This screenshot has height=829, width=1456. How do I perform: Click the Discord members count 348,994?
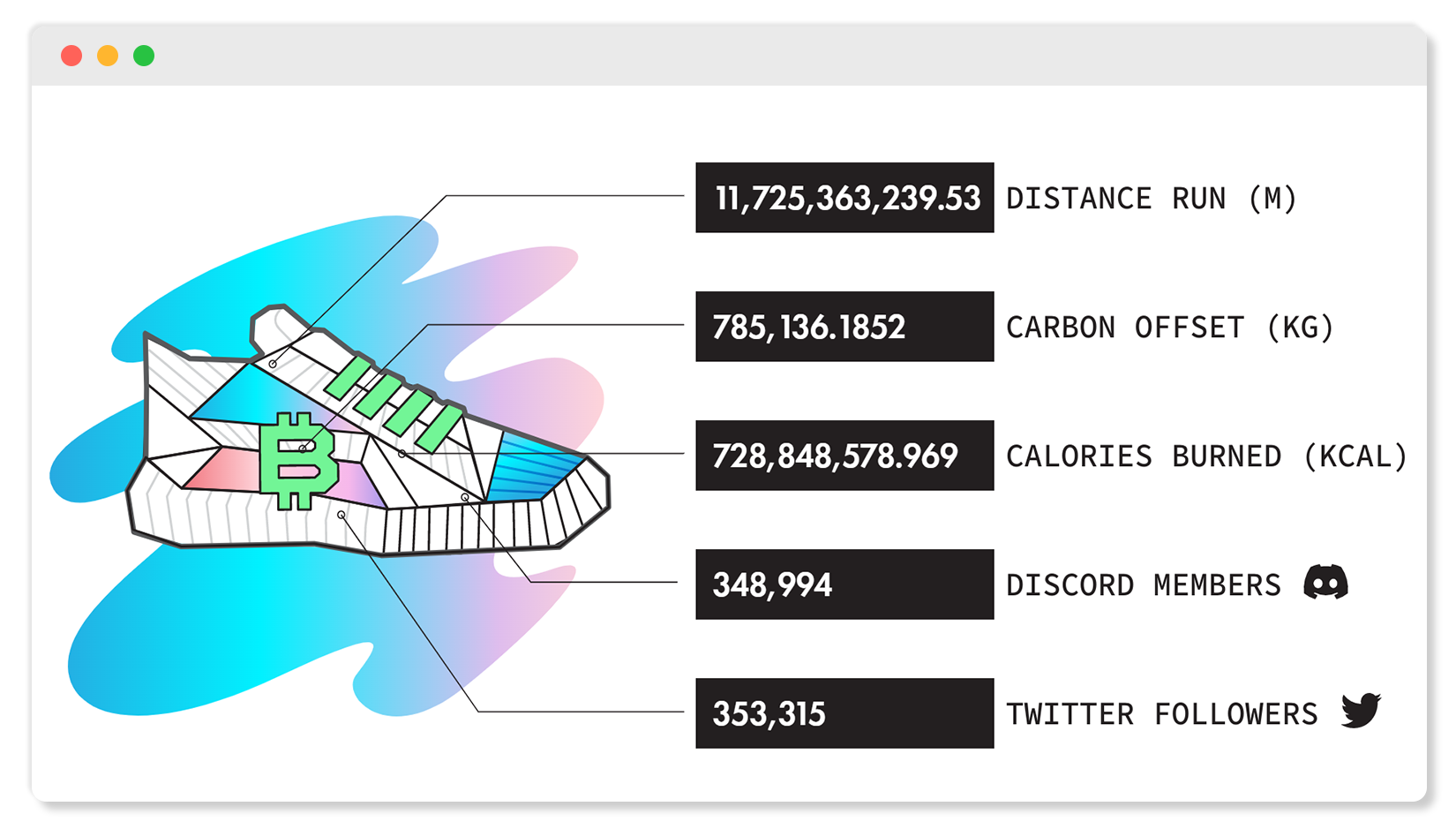772,585
